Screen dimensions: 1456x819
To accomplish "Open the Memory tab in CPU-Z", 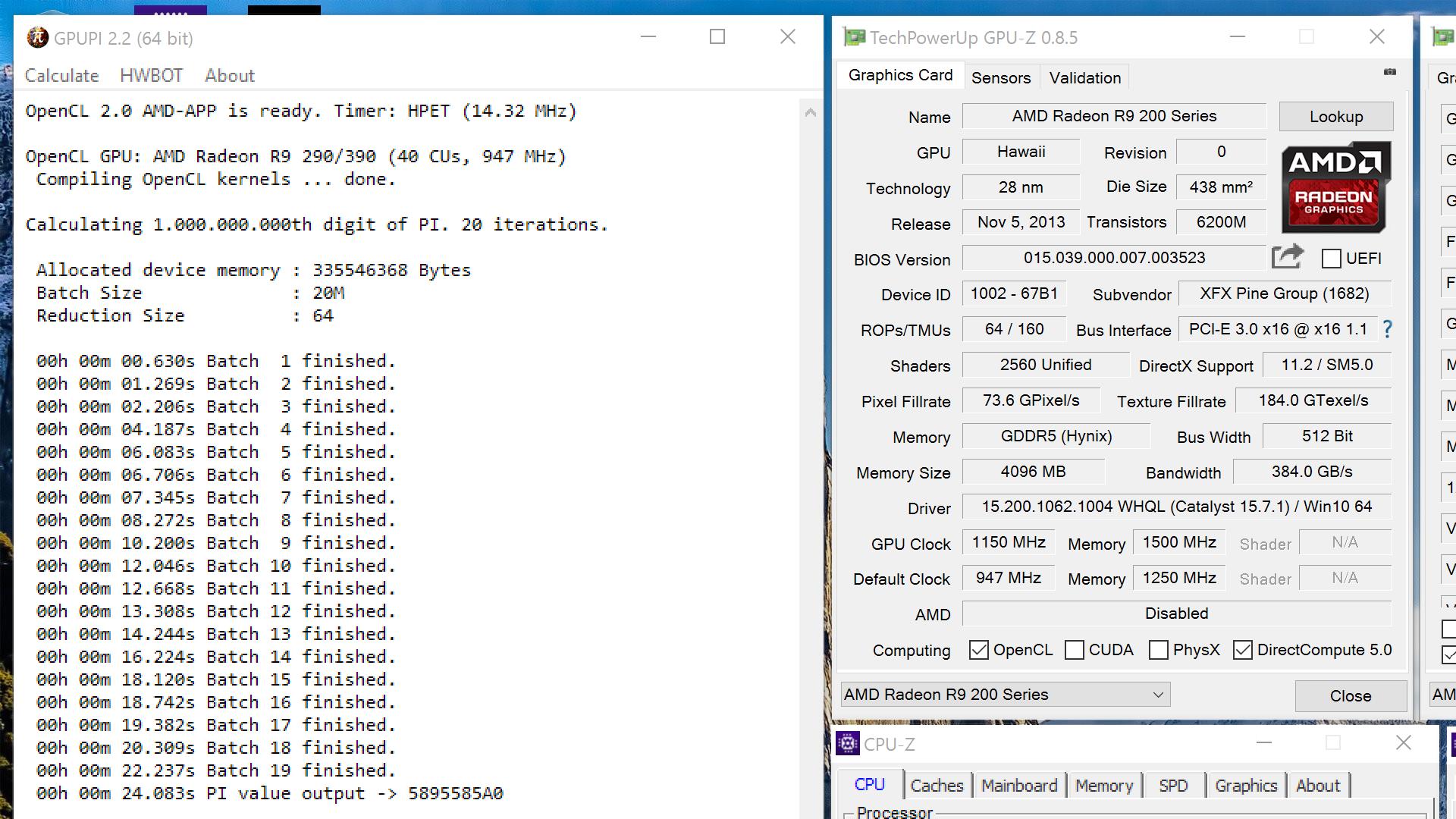I will [1104, 786].
